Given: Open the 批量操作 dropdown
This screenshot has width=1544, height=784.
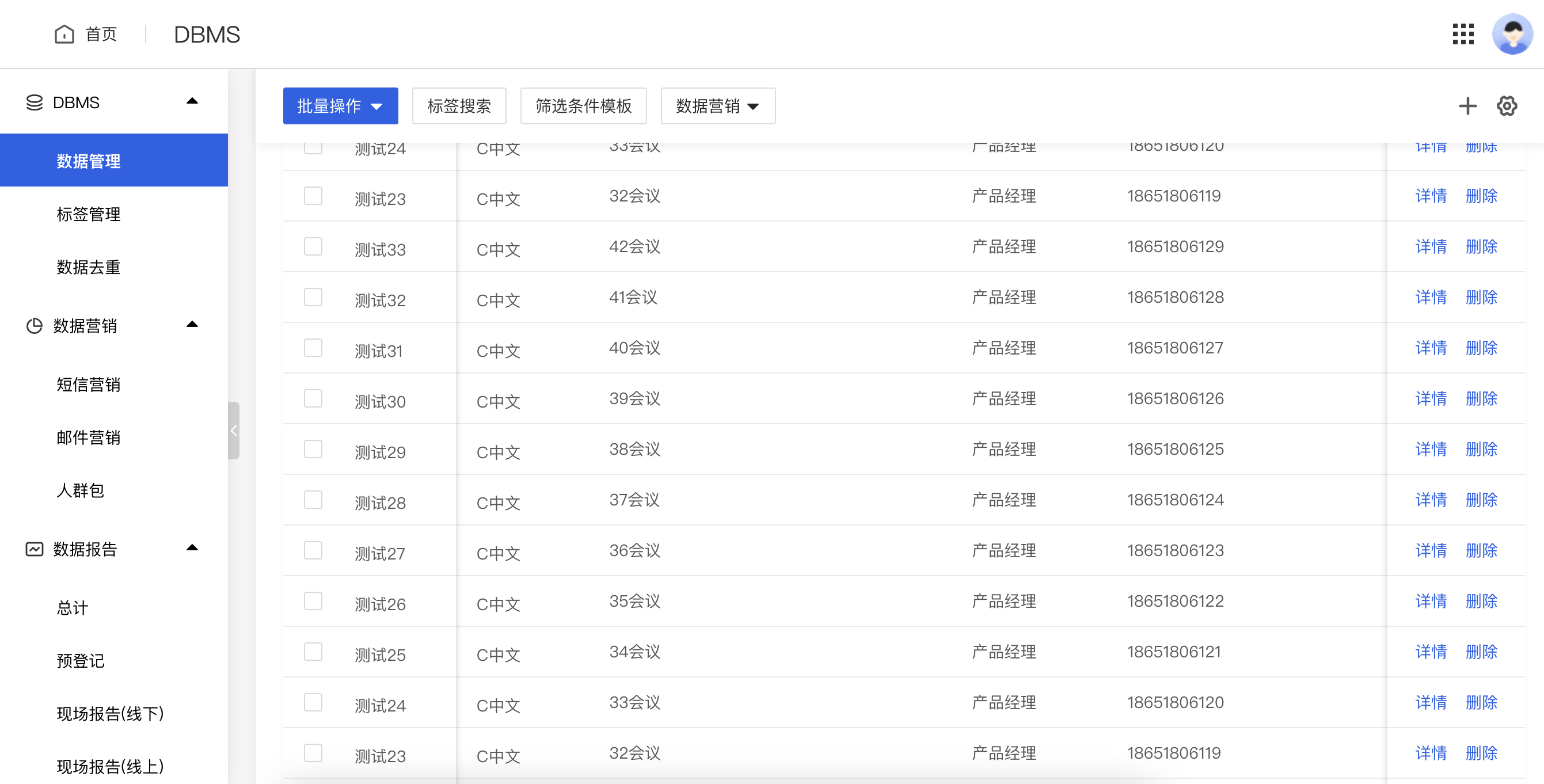Looking at the screenshot, I should (x=340, y=105).
